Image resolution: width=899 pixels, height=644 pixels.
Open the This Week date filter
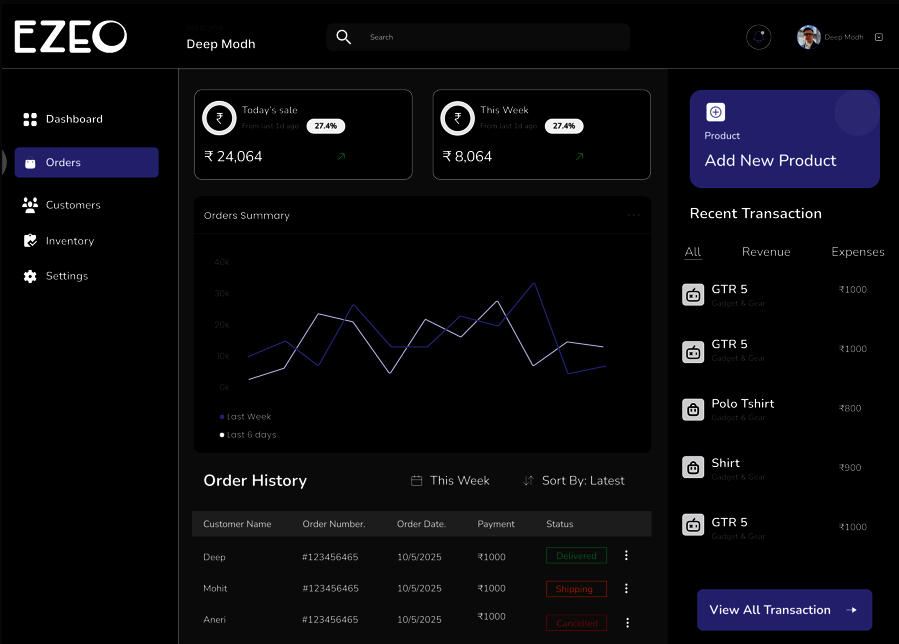pos(451,481)
